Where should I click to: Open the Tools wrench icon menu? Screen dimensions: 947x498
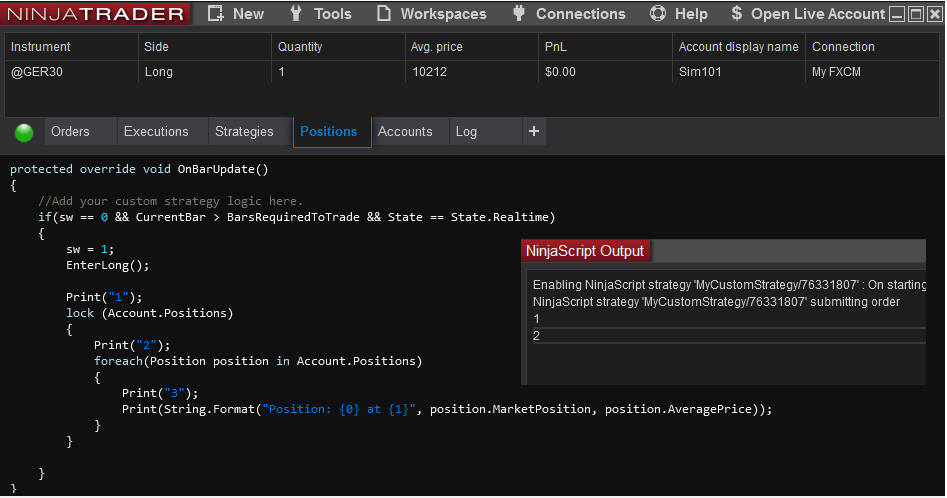tap(295, 14)
